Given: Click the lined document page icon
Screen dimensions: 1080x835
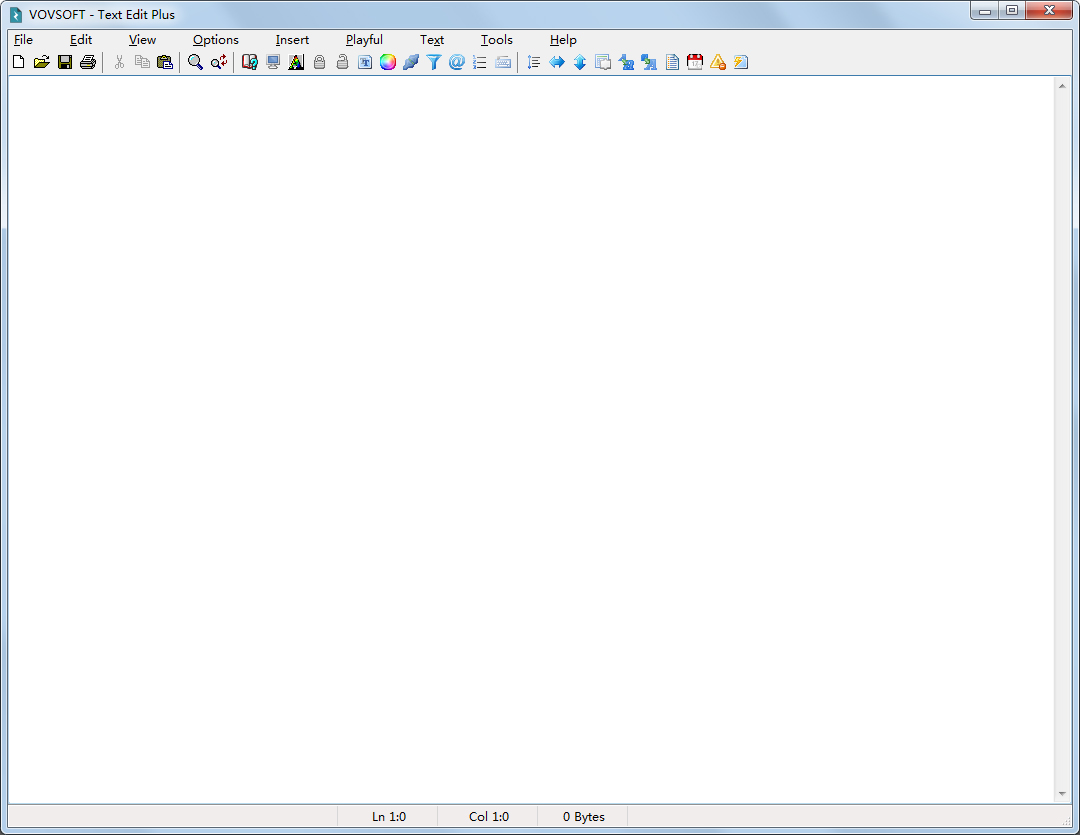Looking at the screenshot, I should tap(672, 62).
